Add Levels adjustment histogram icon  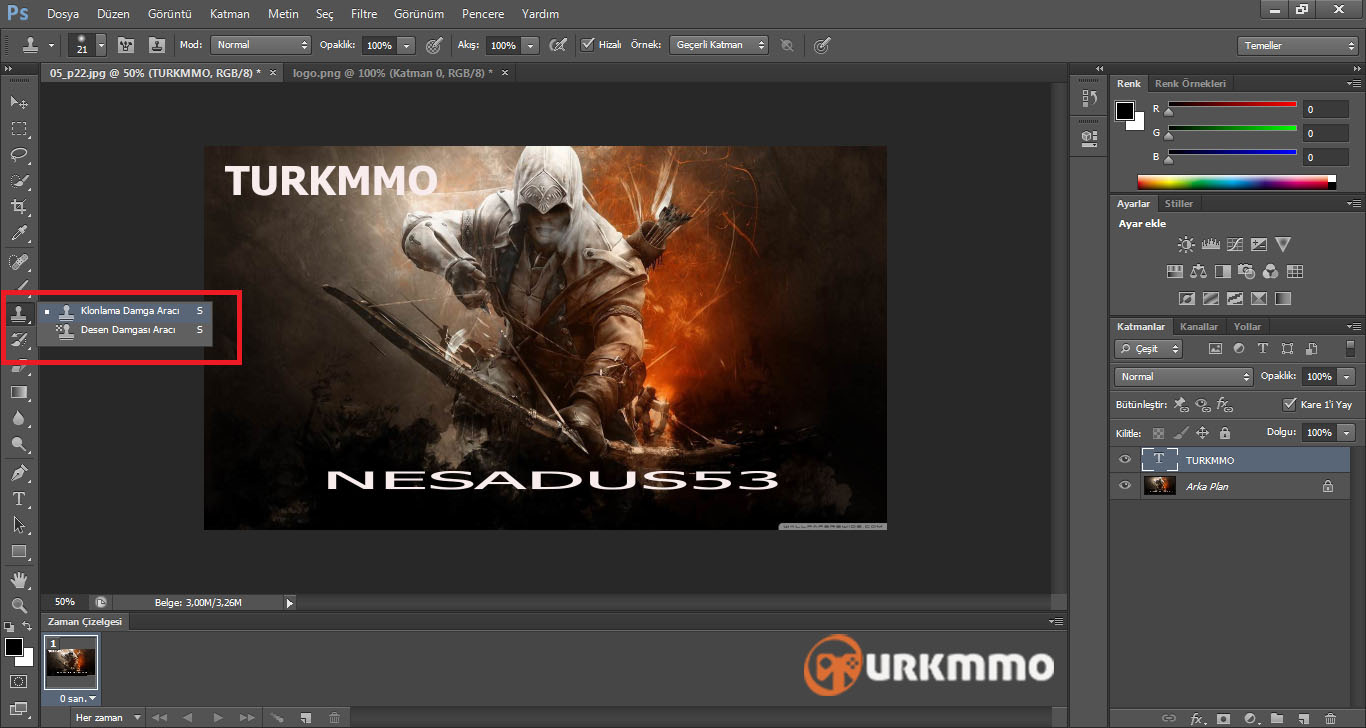(x=1210, y=244)
